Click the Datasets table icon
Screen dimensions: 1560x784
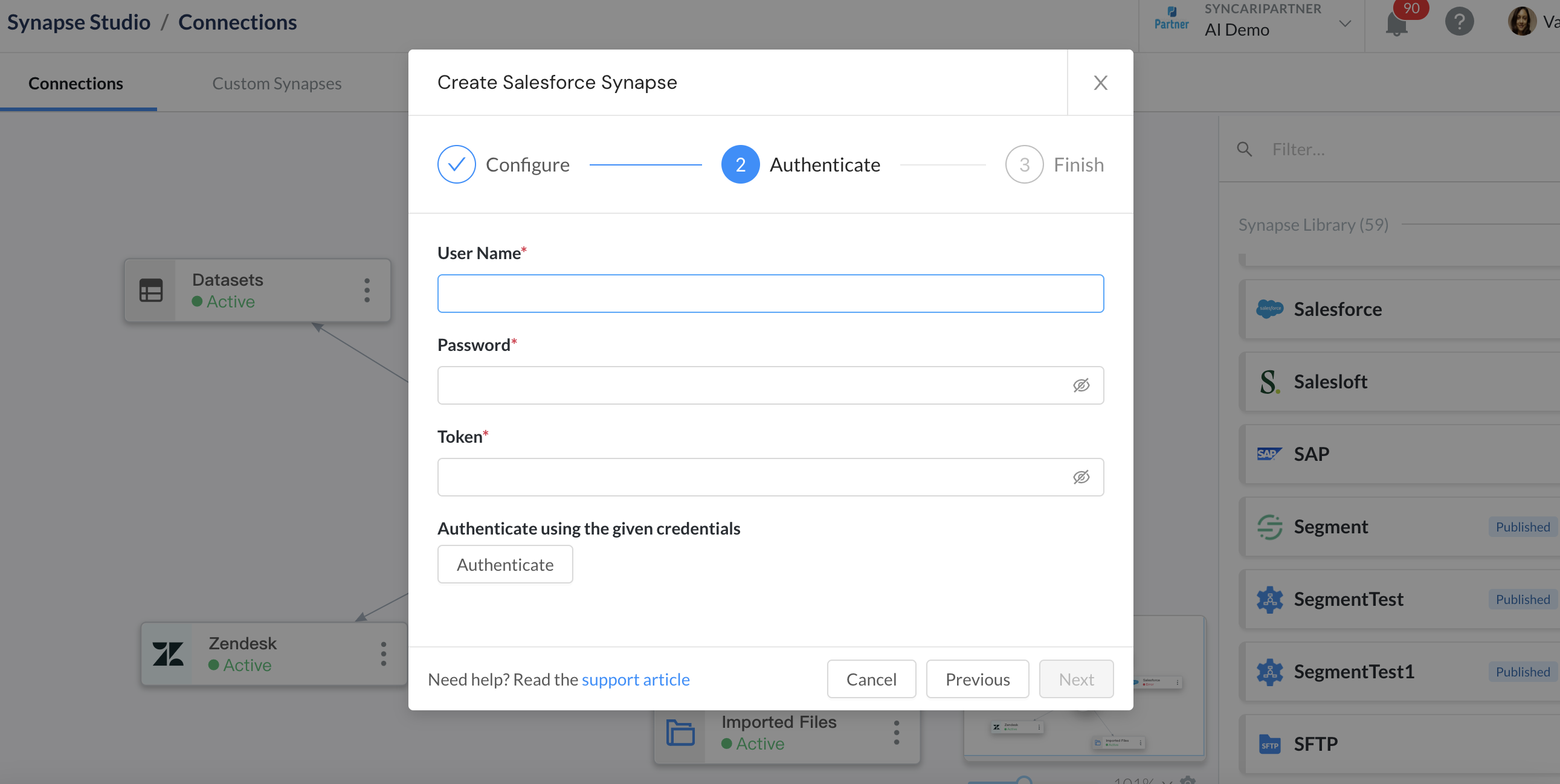point(151,290)
